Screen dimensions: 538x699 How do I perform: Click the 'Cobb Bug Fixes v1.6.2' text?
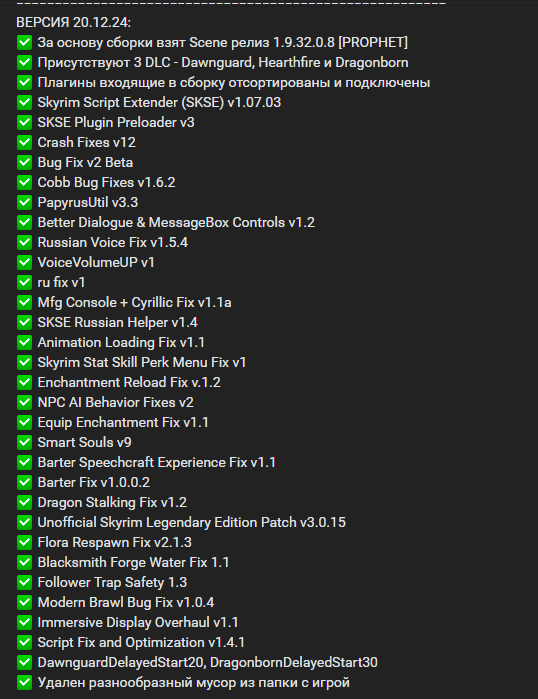(x=107, y=182)
